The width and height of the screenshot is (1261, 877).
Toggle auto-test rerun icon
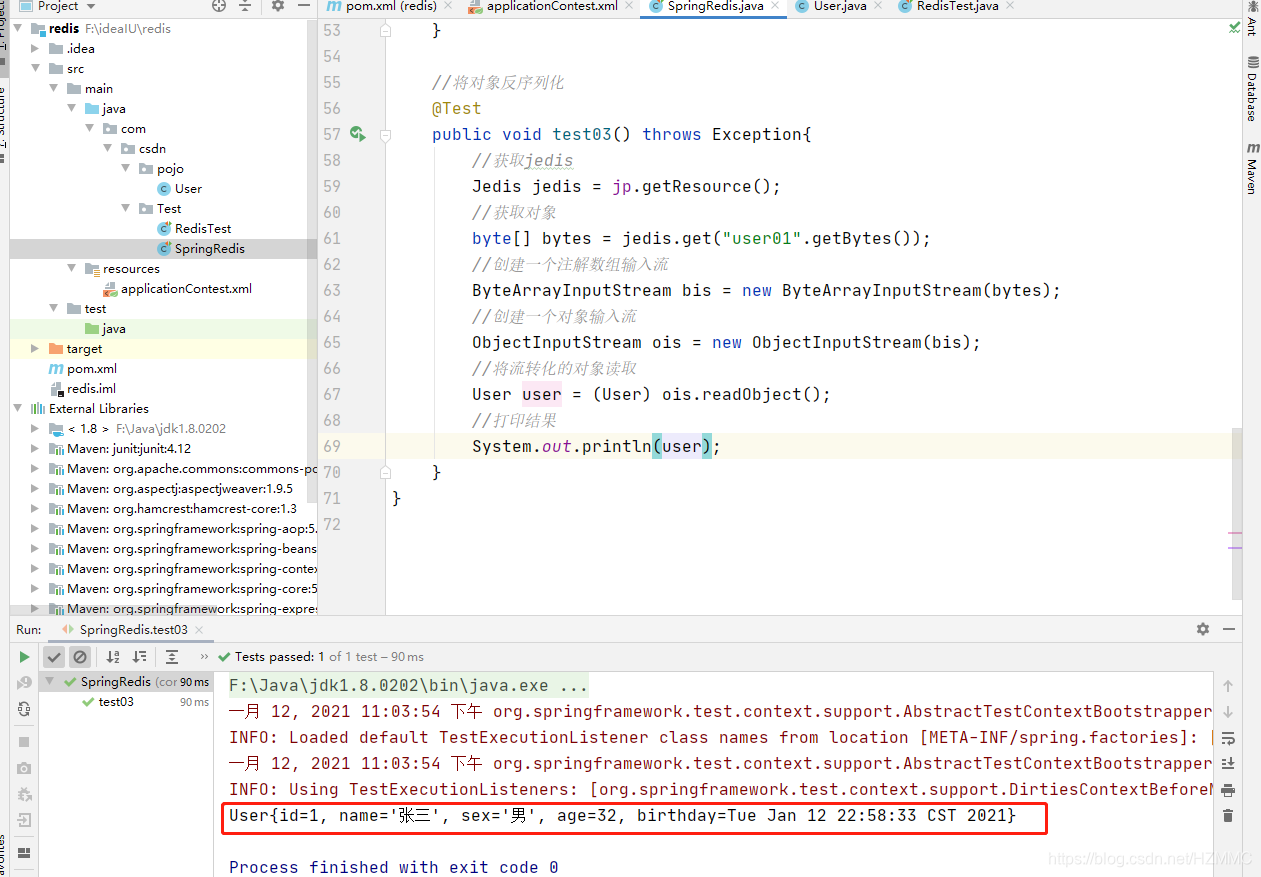click(25, 709)
